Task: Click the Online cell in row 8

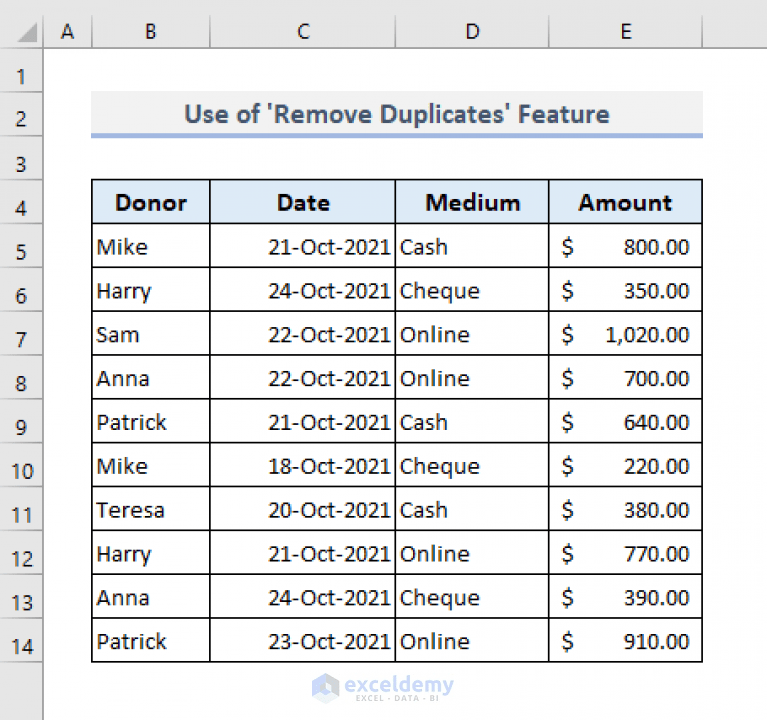Action: point(472,378)
